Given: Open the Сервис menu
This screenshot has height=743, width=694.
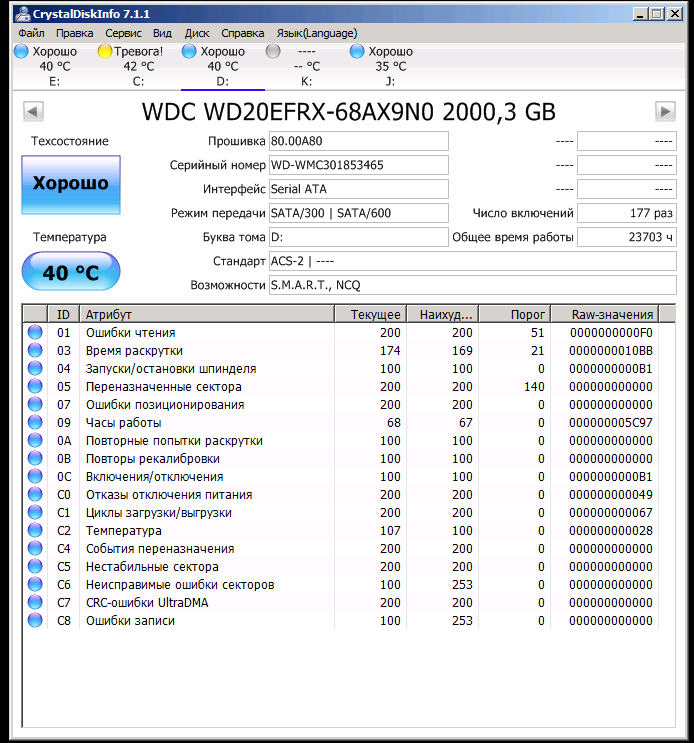Looking at the screenshot, I should 123,33.
